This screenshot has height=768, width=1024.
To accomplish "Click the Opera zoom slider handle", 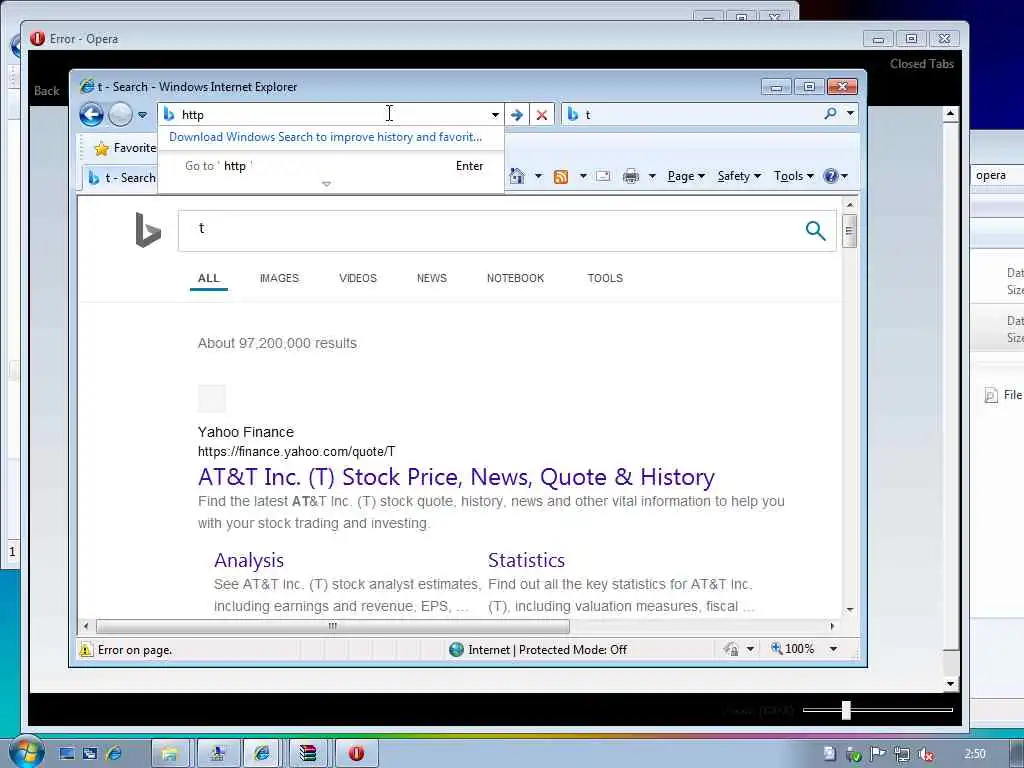I will (x=846, y=710).
